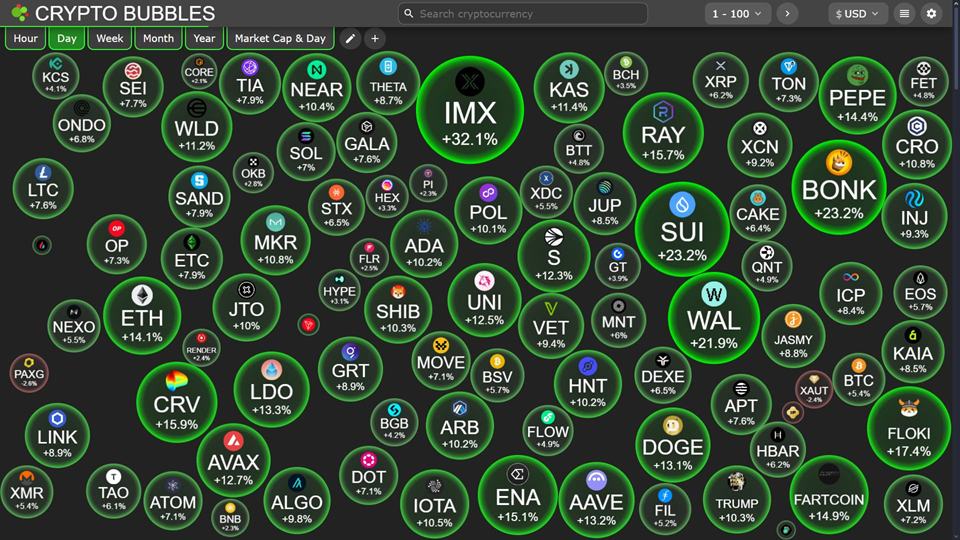Select the Market Cap & Day tab

tap(280, 39)
